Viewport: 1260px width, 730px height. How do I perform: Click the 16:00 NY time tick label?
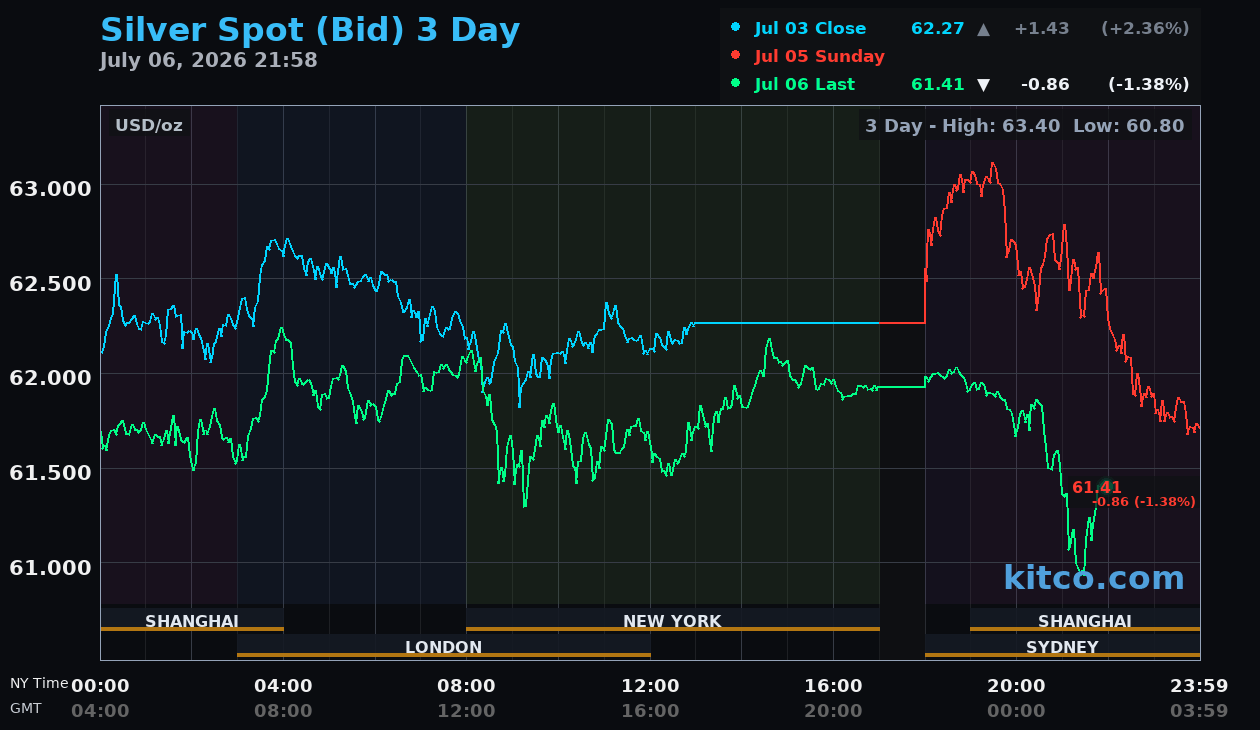point(833,686)
